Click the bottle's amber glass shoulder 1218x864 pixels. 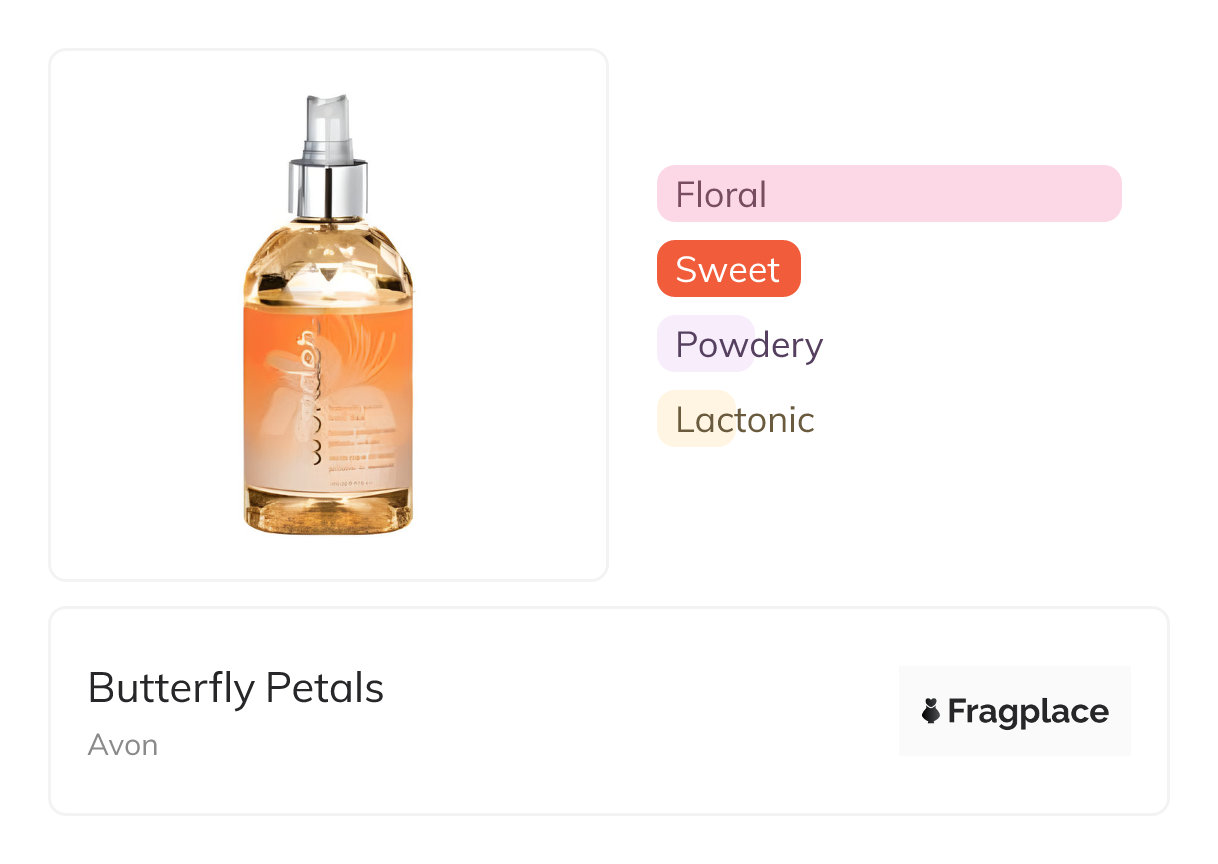[x=328, y=258]
